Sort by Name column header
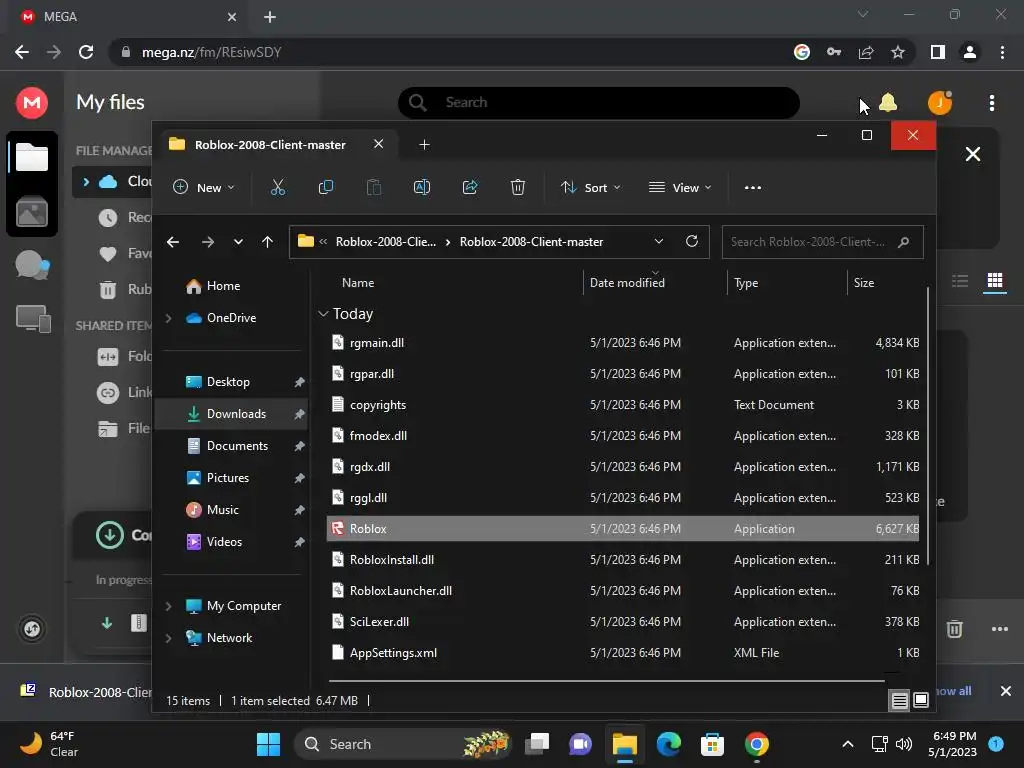 click(x=358, y=283)
